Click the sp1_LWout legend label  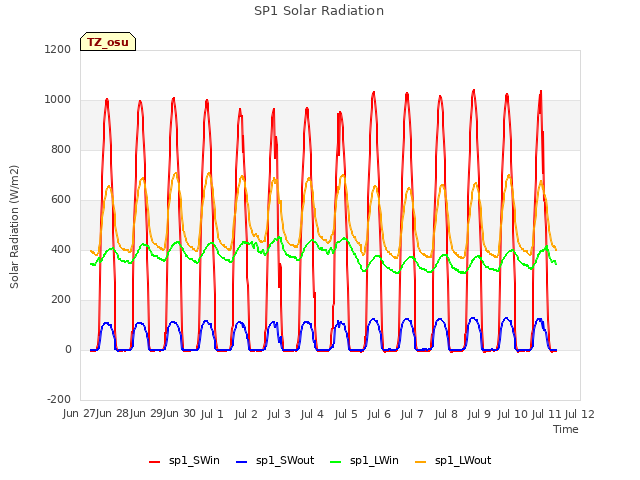coord(463,460)
